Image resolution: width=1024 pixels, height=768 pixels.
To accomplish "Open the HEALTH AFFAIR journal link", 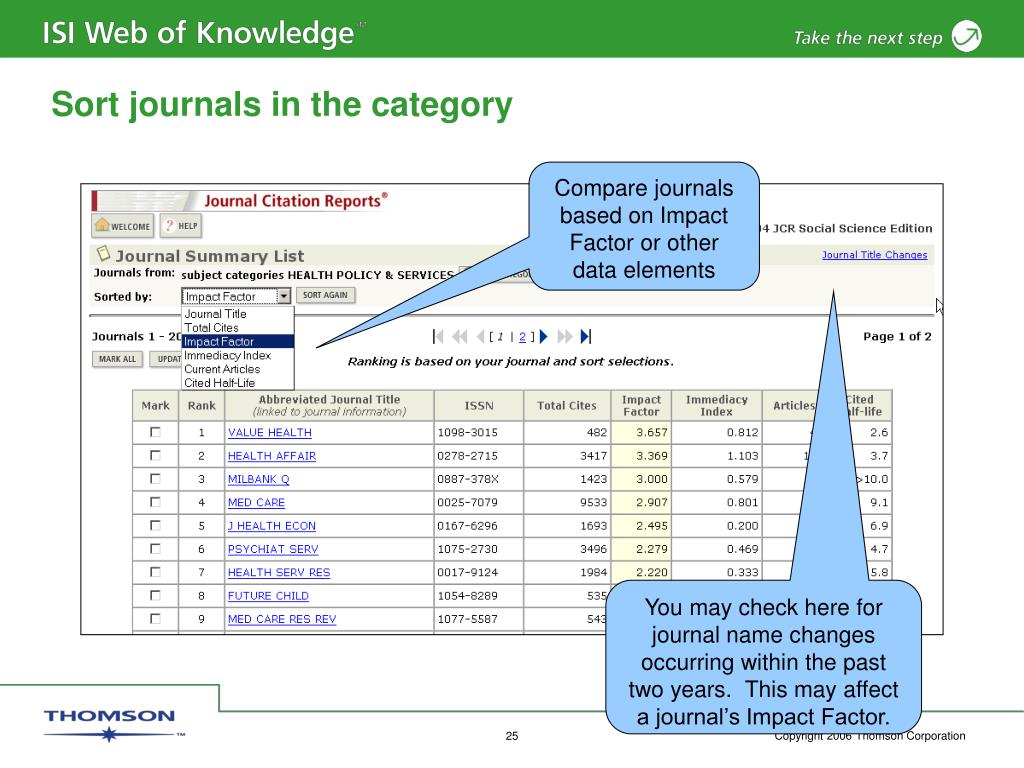I will [x=272, y=456].
